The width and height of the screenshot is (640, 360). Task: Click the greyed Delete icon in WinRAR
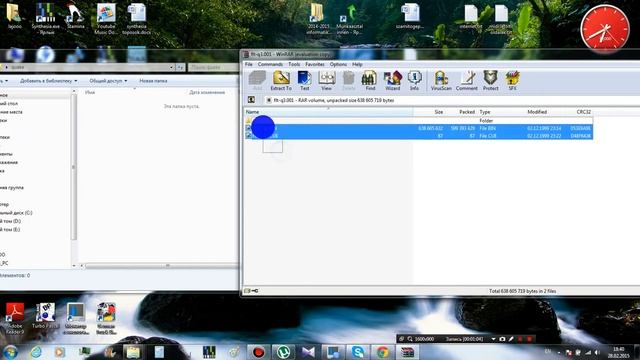tap(348, 80)
